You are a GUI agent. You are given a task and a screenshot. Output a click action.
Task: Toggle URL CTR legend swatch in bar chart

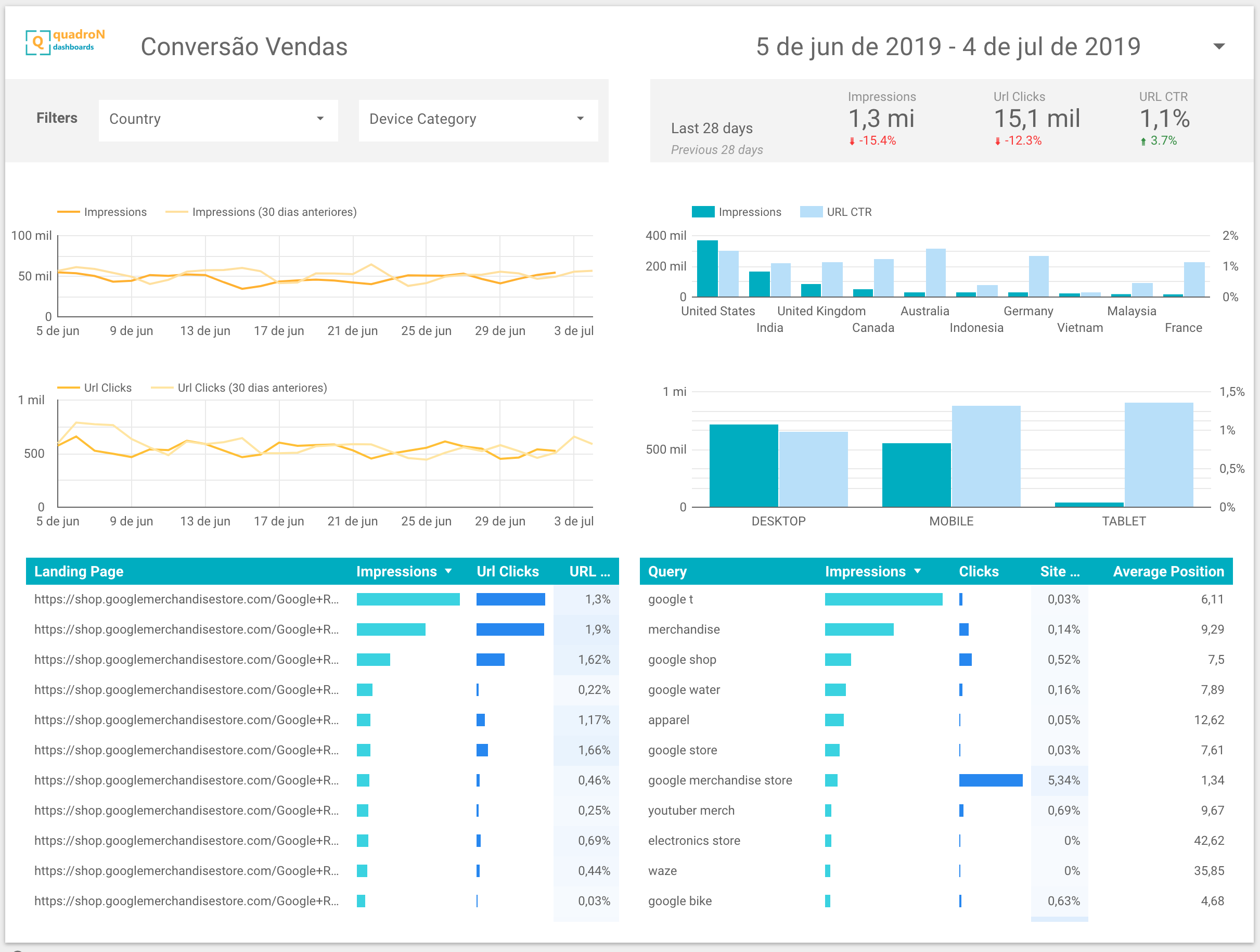[811, 212]
